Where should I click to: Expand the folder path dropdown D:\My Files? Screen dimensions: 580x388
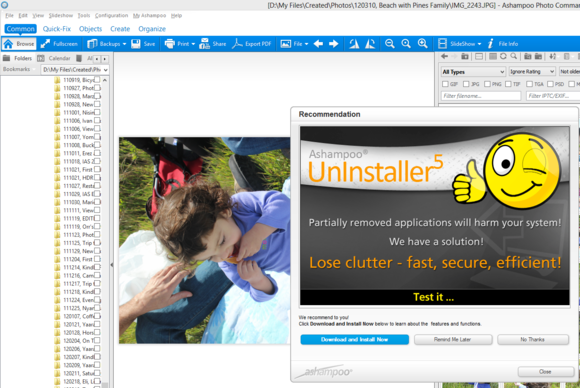105,70
